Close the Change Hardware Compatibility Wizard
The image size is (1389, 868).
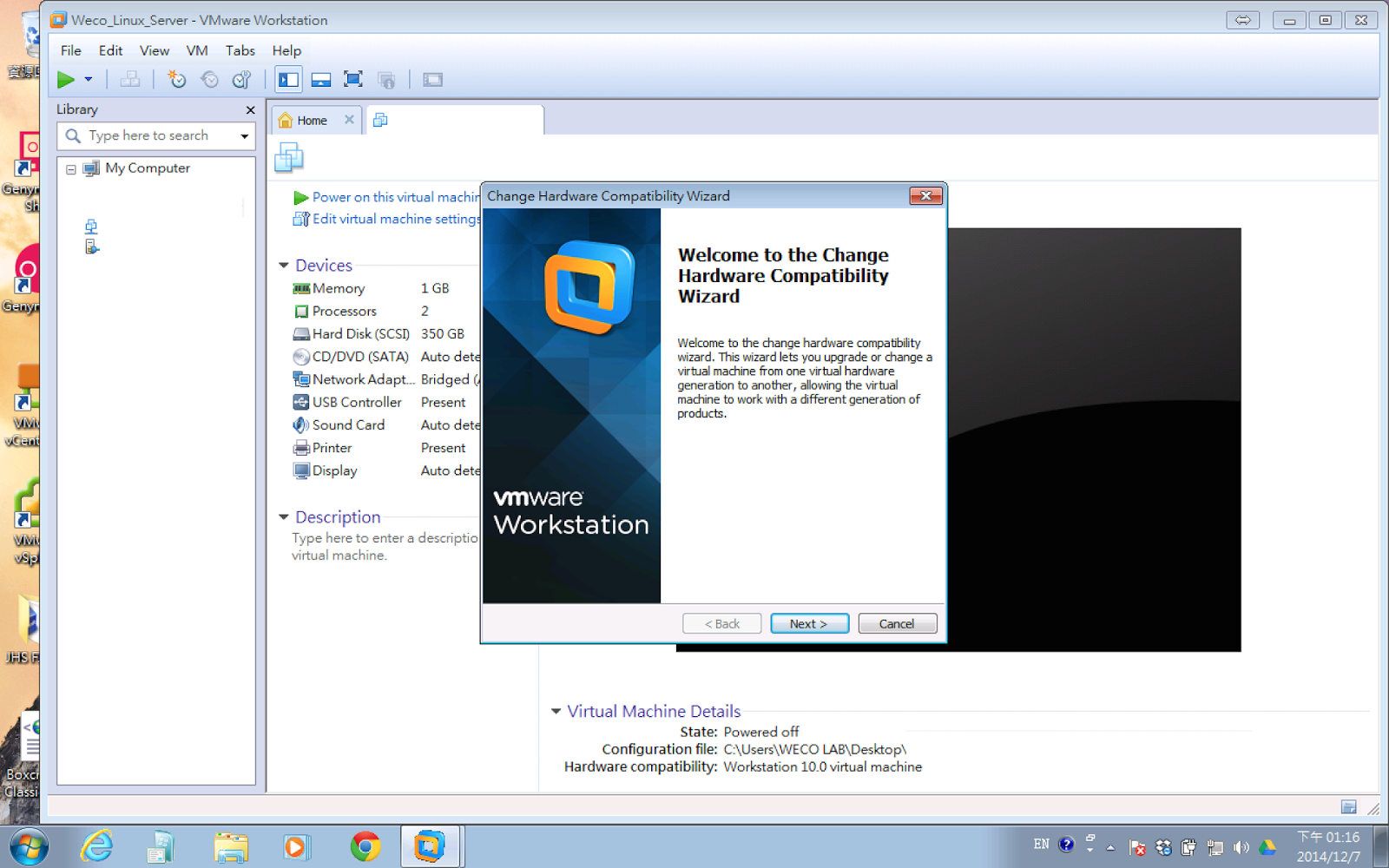point(925,196)
